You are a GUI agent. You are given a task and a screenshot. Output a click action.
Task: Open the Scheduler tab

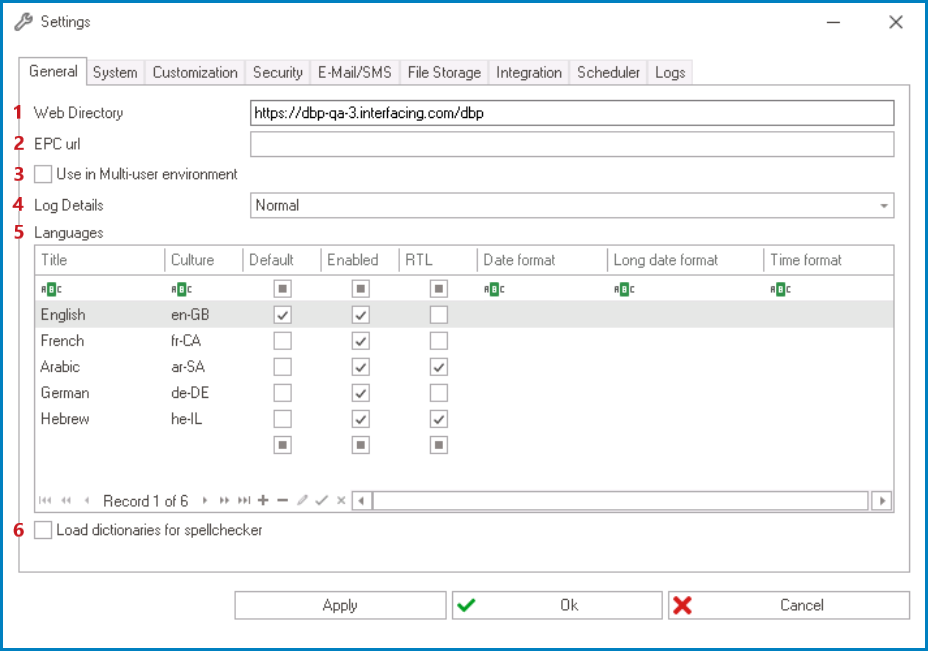(x=608, y=72)
